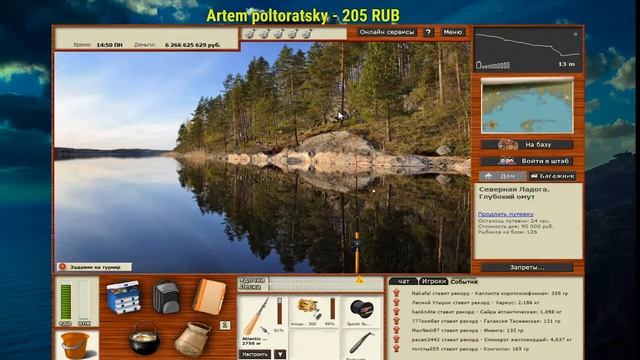Open the Онлайн сервисы menu
640x360 pixels.
(x=386, y=32)
